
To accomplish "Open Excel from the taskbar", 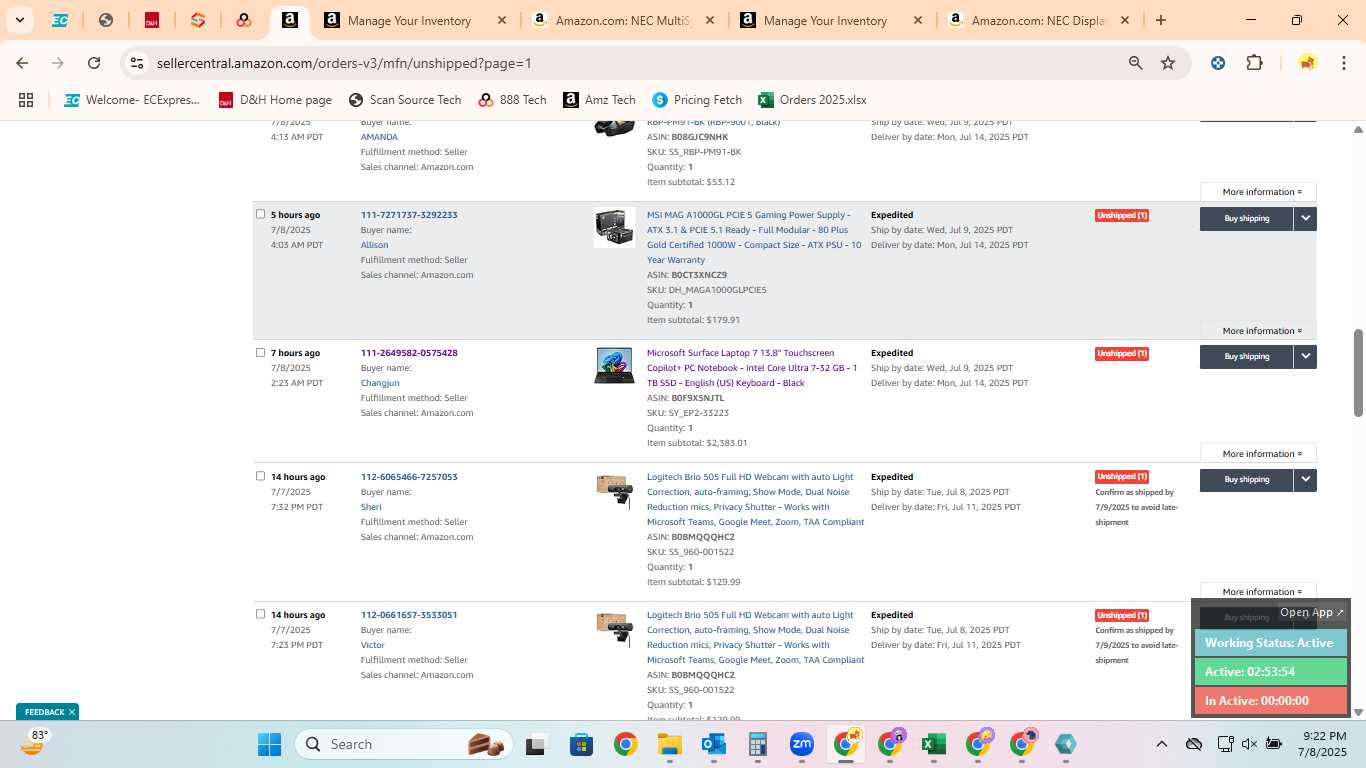I will [933, 744].
